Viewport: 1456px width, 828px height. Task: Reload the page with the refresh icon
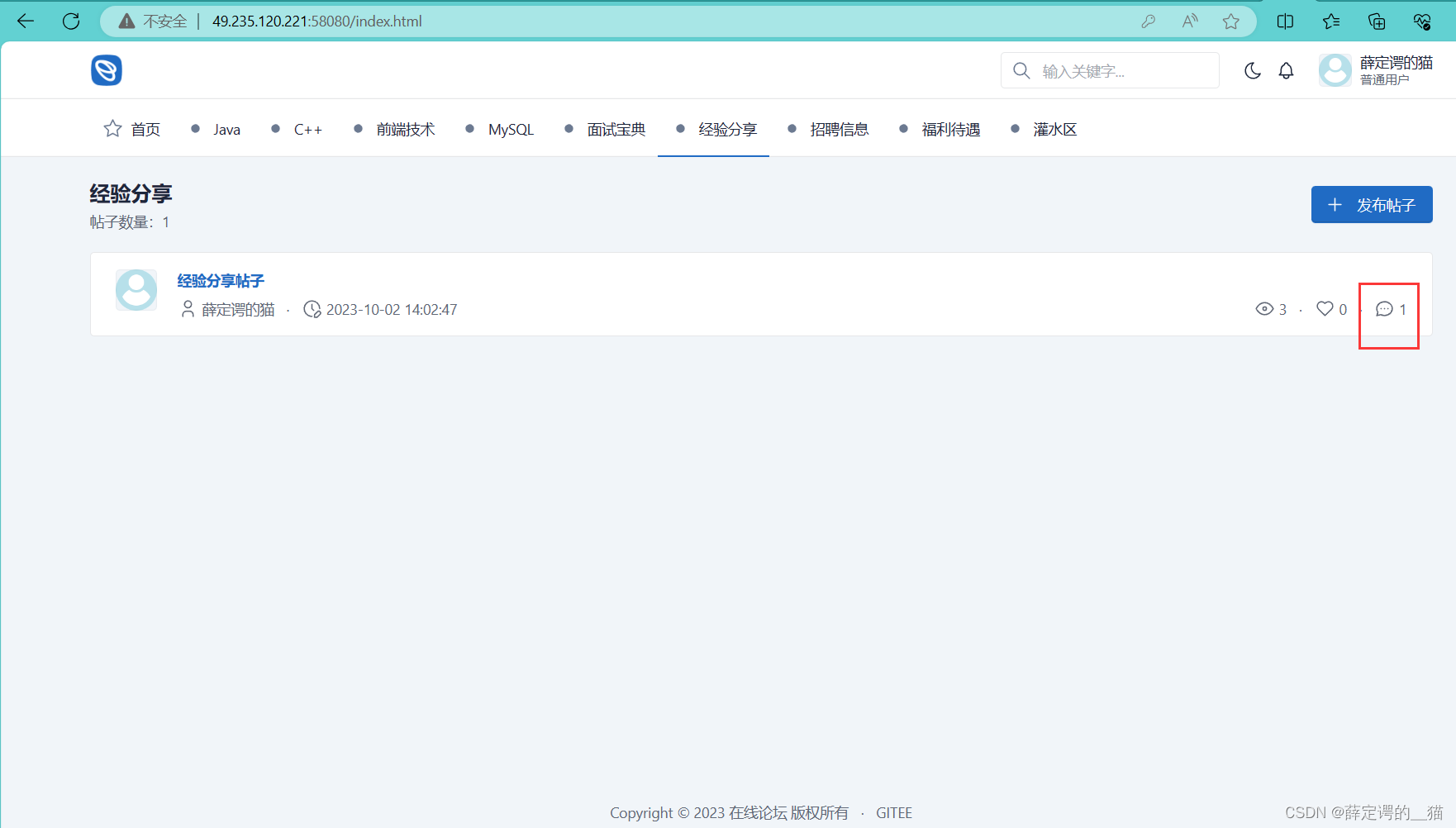[x=71, y=21]
